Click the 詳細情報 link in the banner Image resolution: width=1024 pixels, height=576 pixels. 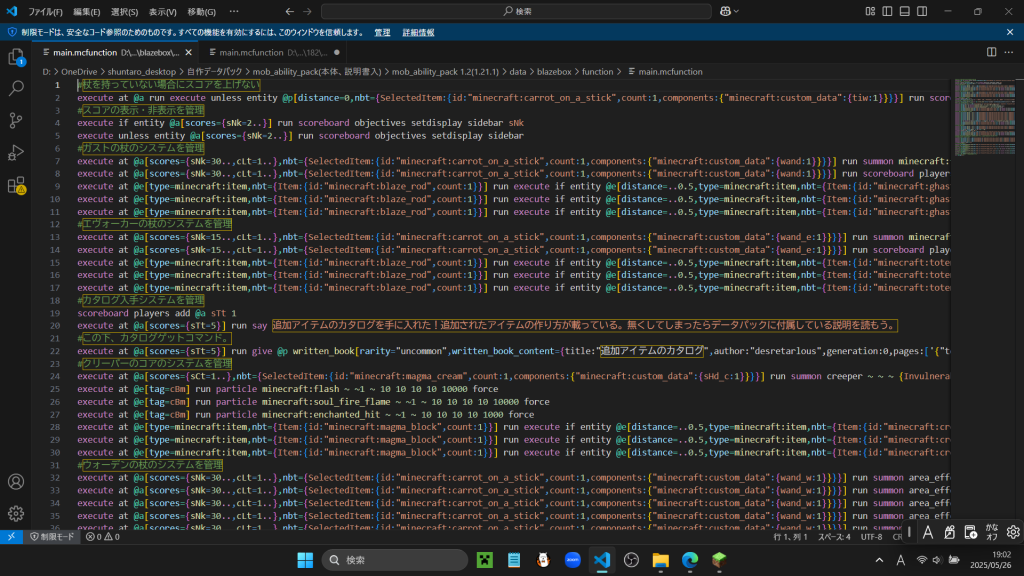(x=418, y=33)
